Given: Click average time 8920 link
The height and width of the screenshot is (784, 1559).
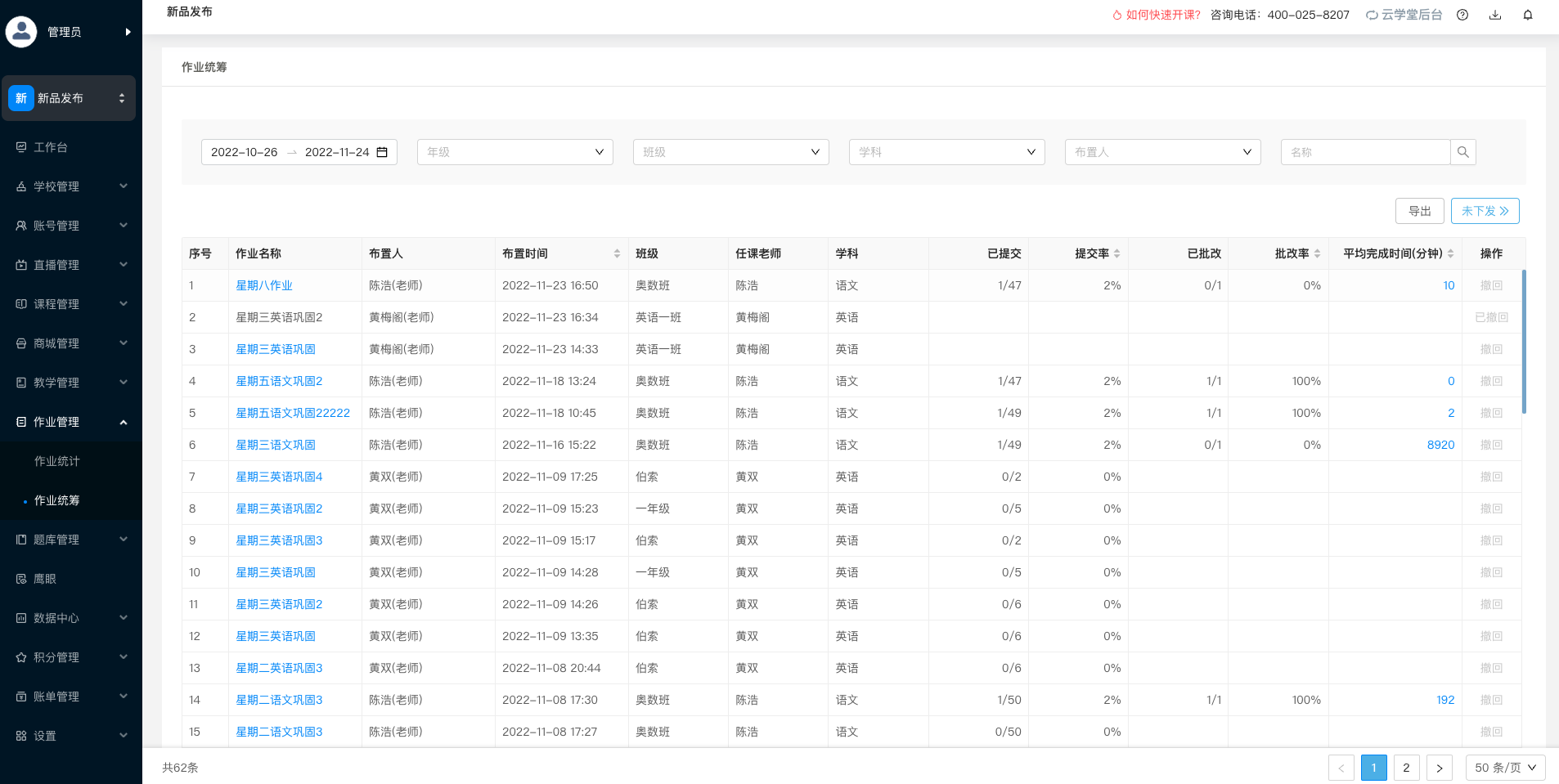Looking at the screenshot, I should [1440, 445].
